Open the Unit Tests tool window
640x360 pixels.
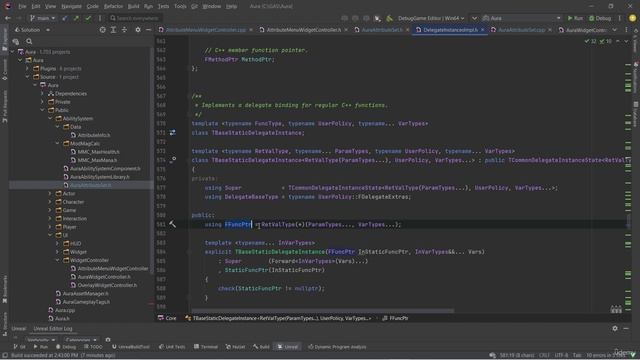coord(172,347)
